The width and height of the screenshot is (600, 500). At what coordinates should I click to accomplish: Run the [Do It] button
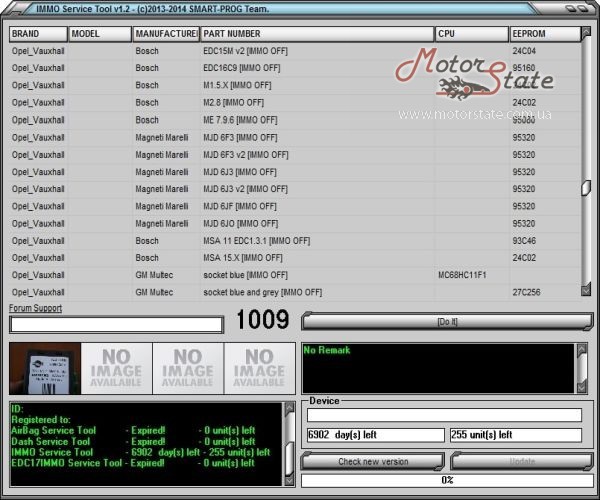coord(447,322)
